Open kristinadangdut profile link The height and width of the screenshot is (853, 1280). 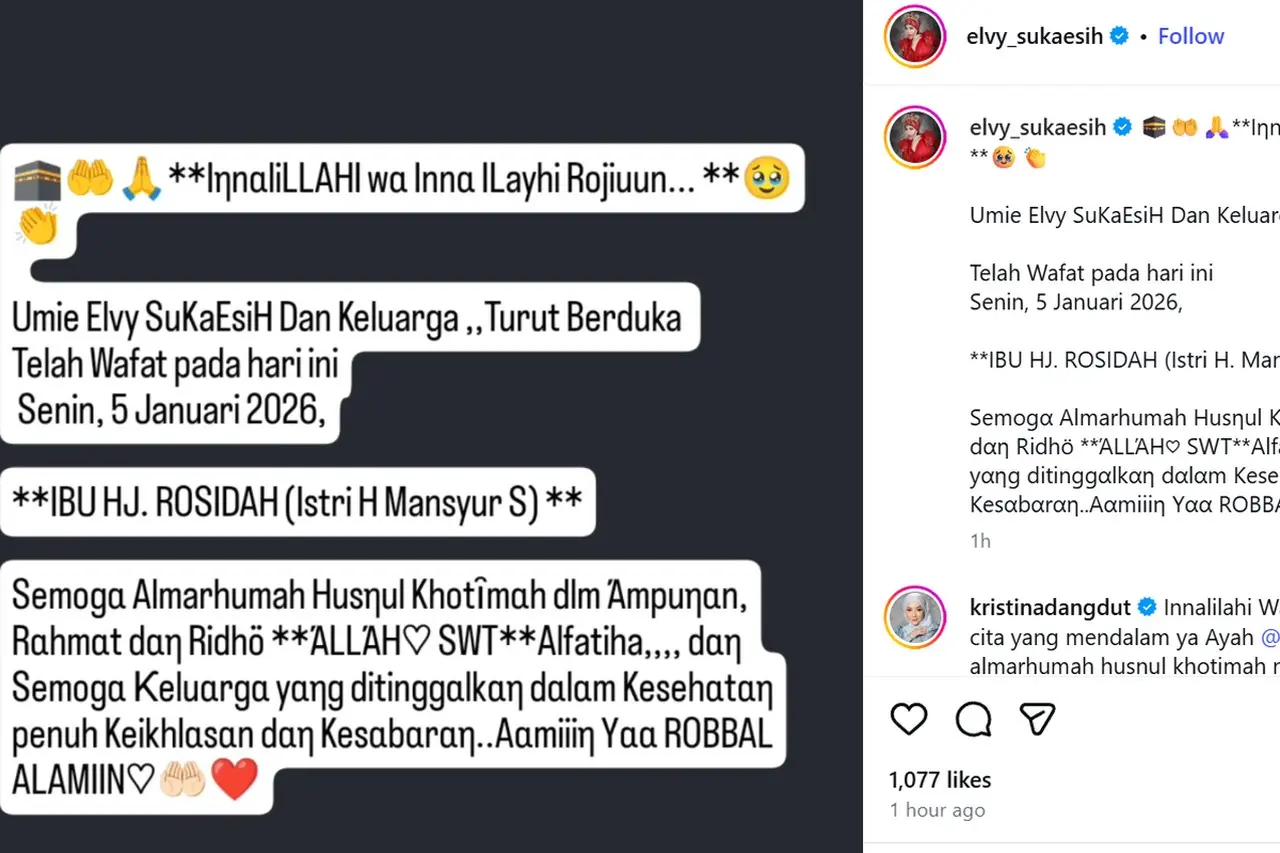click(1050, 607)
